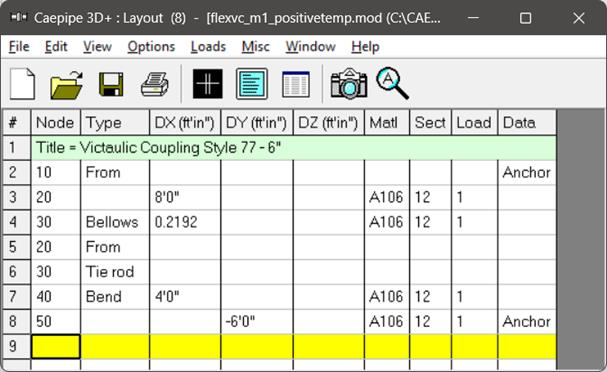
Task: Click the blue text layout window icon
Action: [252, 84]
